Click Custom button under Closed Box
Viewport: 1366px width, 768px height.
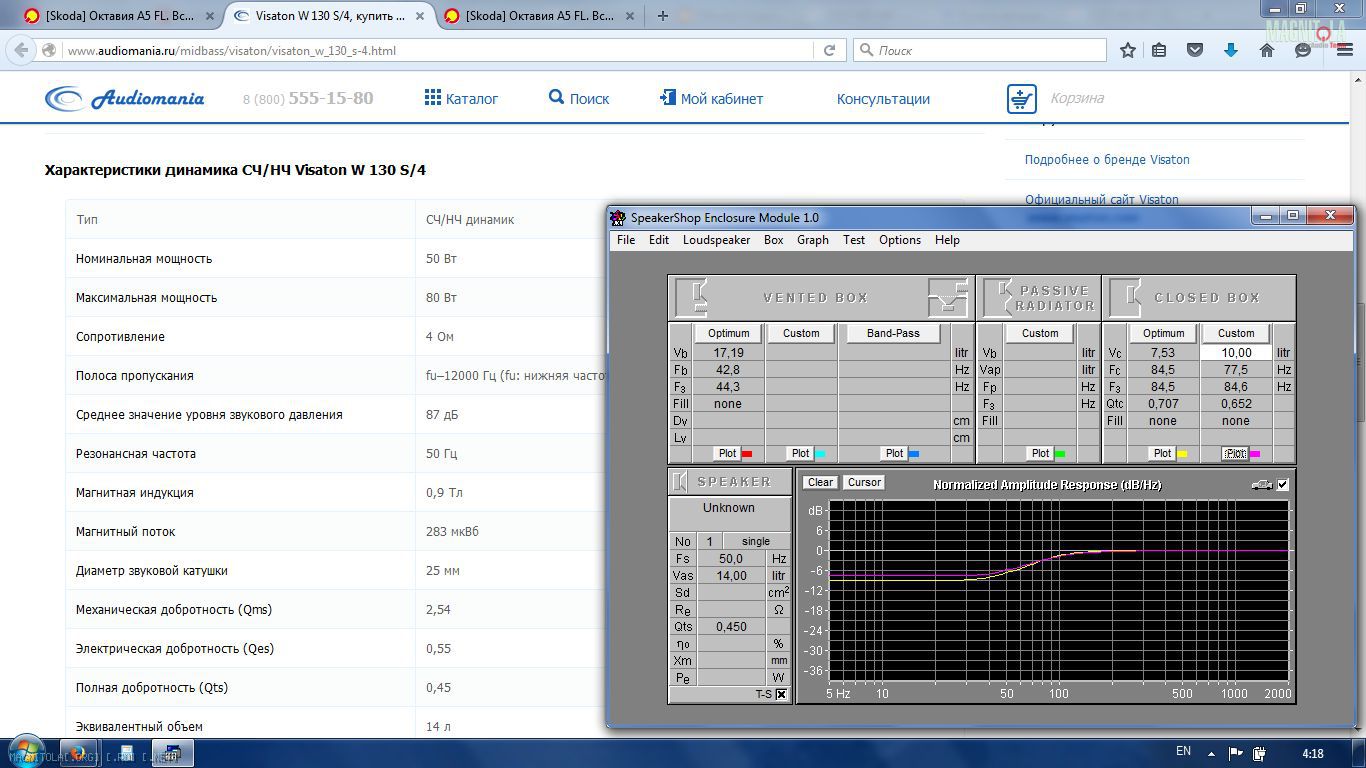coord(1236,333)
